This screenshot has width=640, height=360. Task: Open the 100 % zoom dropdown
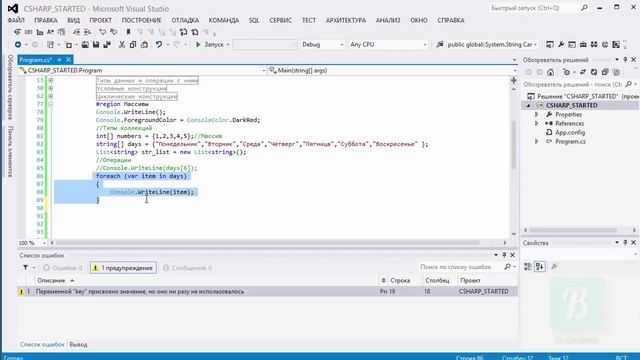tap(44, 243)
